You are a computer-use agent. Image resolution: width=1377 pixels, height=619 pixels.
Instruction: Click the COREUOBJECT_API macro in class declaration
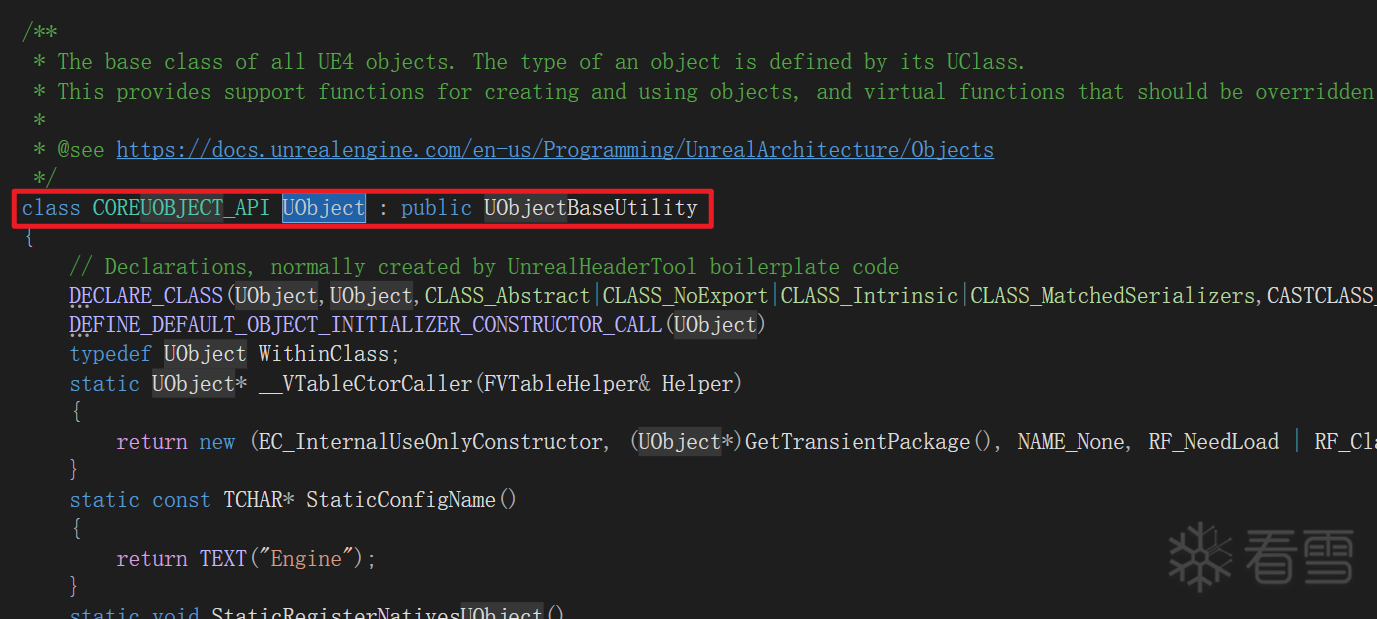tap(181, 208)
